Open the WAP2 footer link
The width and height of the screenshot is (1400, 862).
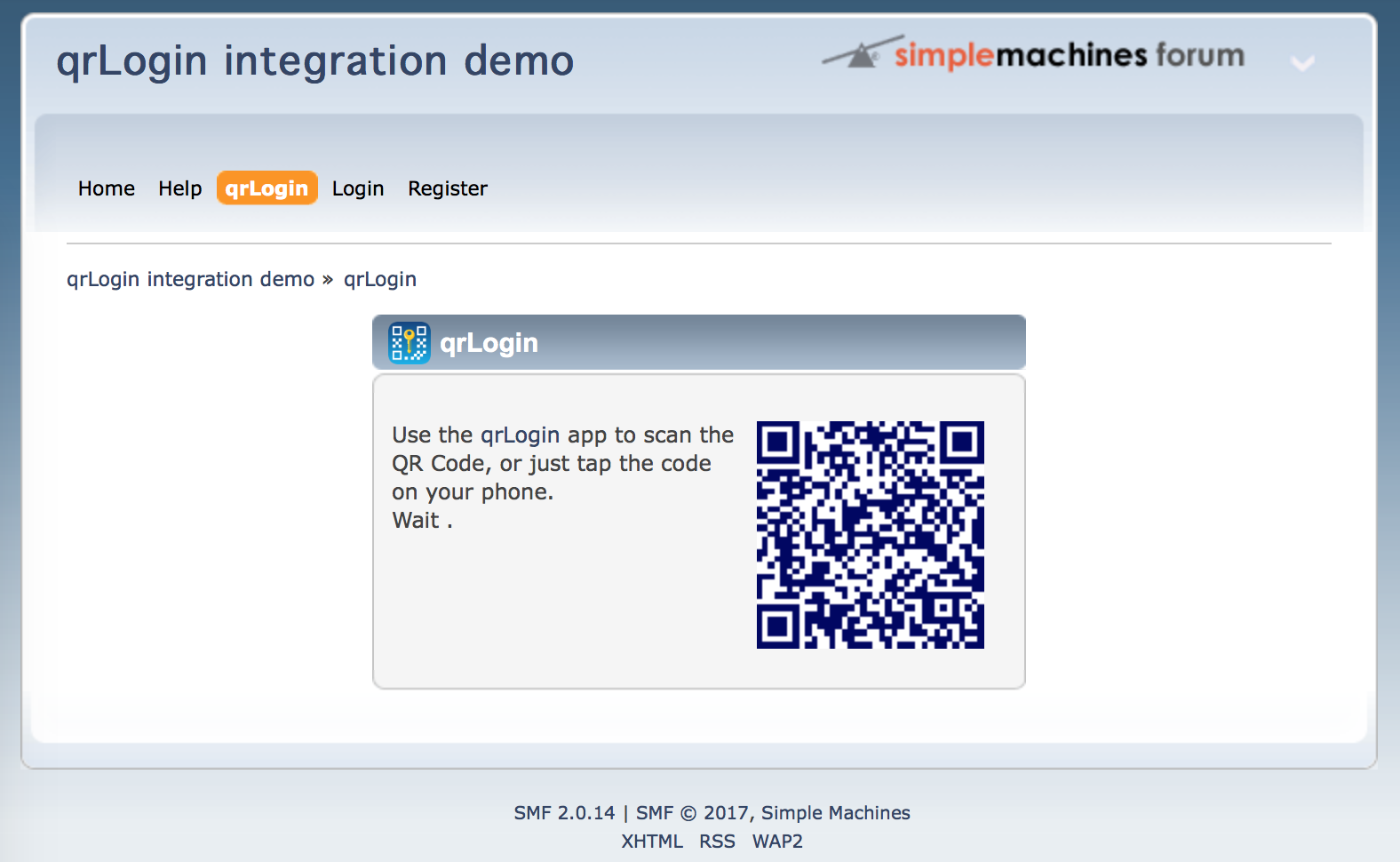[x=777, y=841]
